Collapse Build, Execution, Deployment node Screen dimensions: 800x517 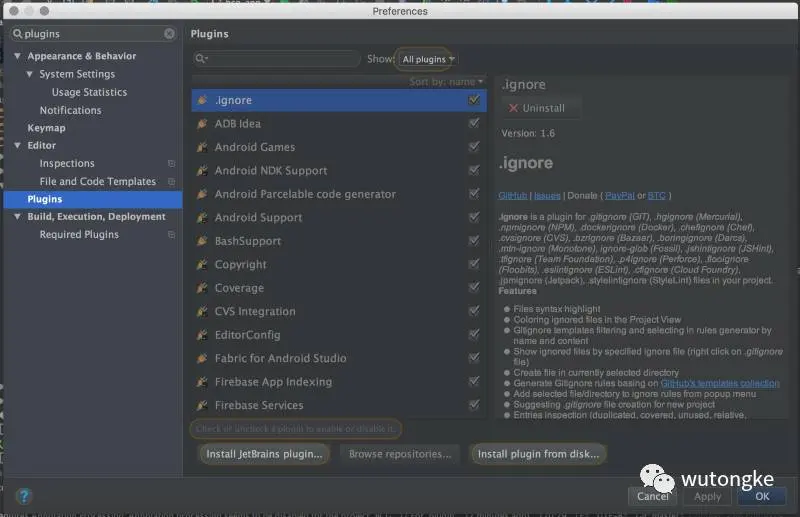(x=17, y=216)
